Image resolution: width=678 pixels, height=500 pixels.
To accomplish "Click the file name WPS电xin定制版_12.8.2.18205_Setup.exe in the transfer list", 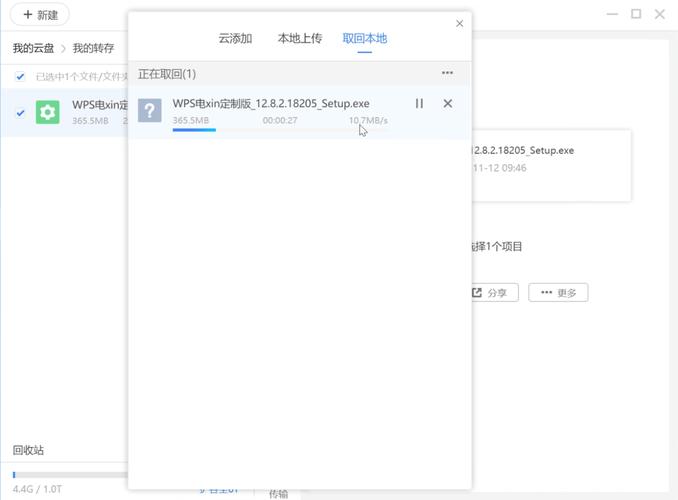I will (271, 103).
